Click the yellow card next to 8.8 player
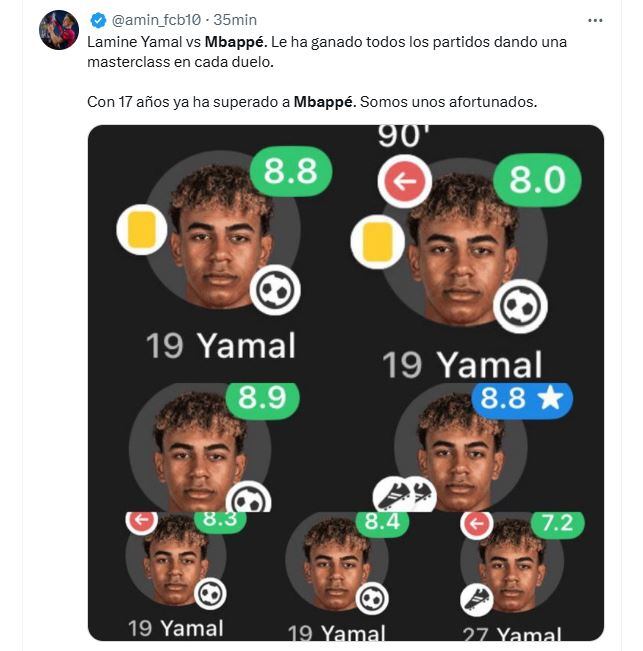The width and height of the screenshot is (643, 651). click(x=142, y=229)
